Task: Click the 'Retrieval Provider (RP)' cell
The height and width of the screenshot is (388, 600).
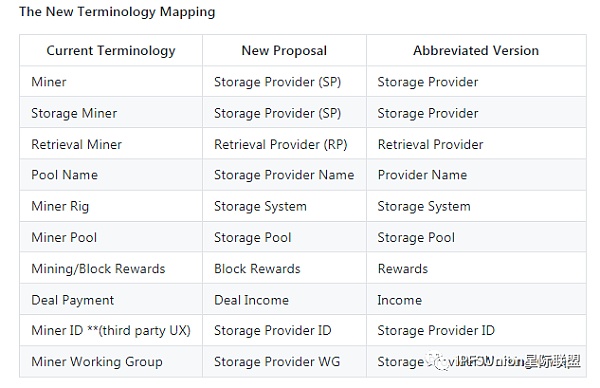Action: coord(284,144)
